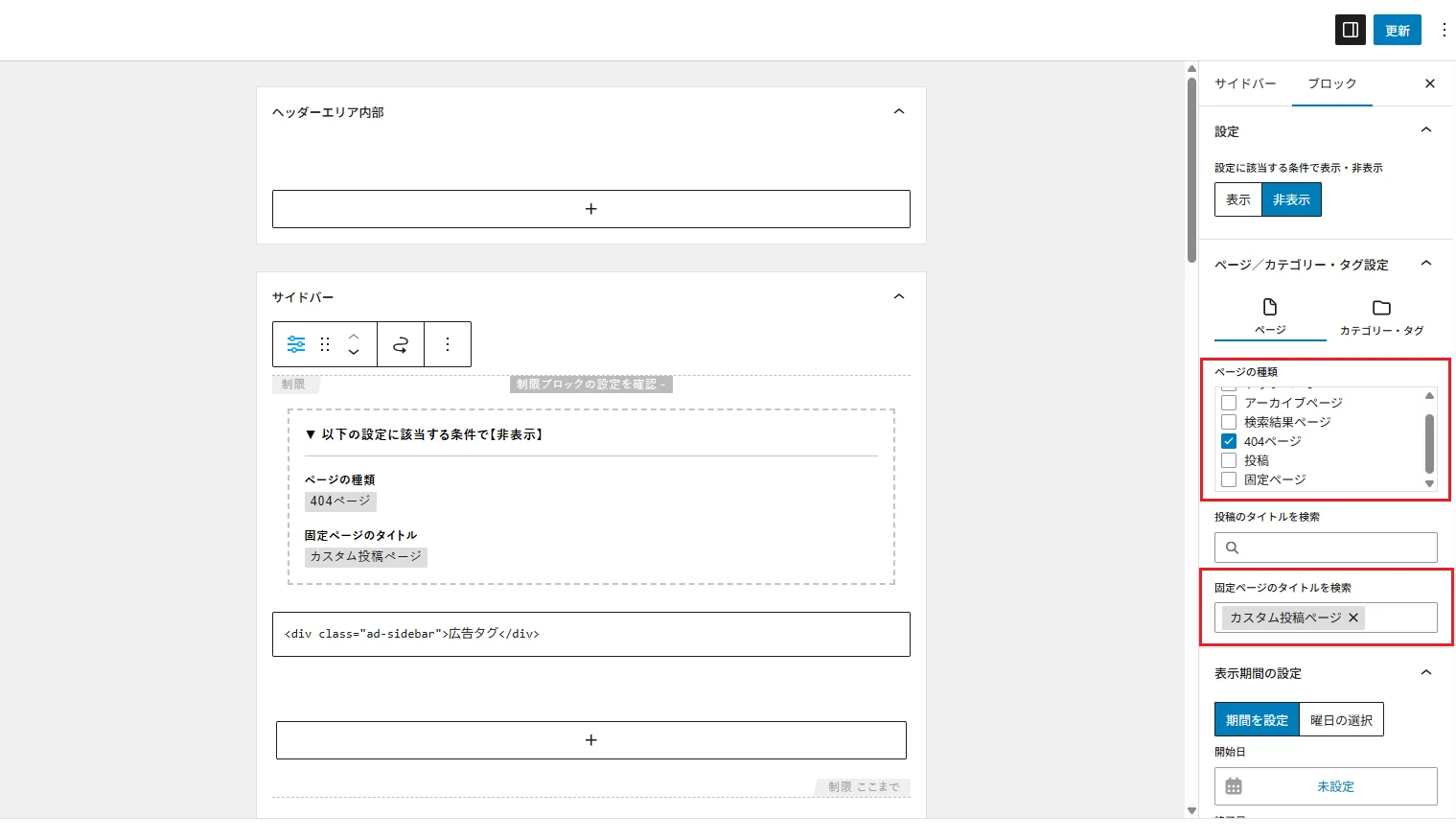The width and height of the screenshot is (1456, 840).
Task: Uncheck the 404ページ checkbox
Action: coord(1229,441)
